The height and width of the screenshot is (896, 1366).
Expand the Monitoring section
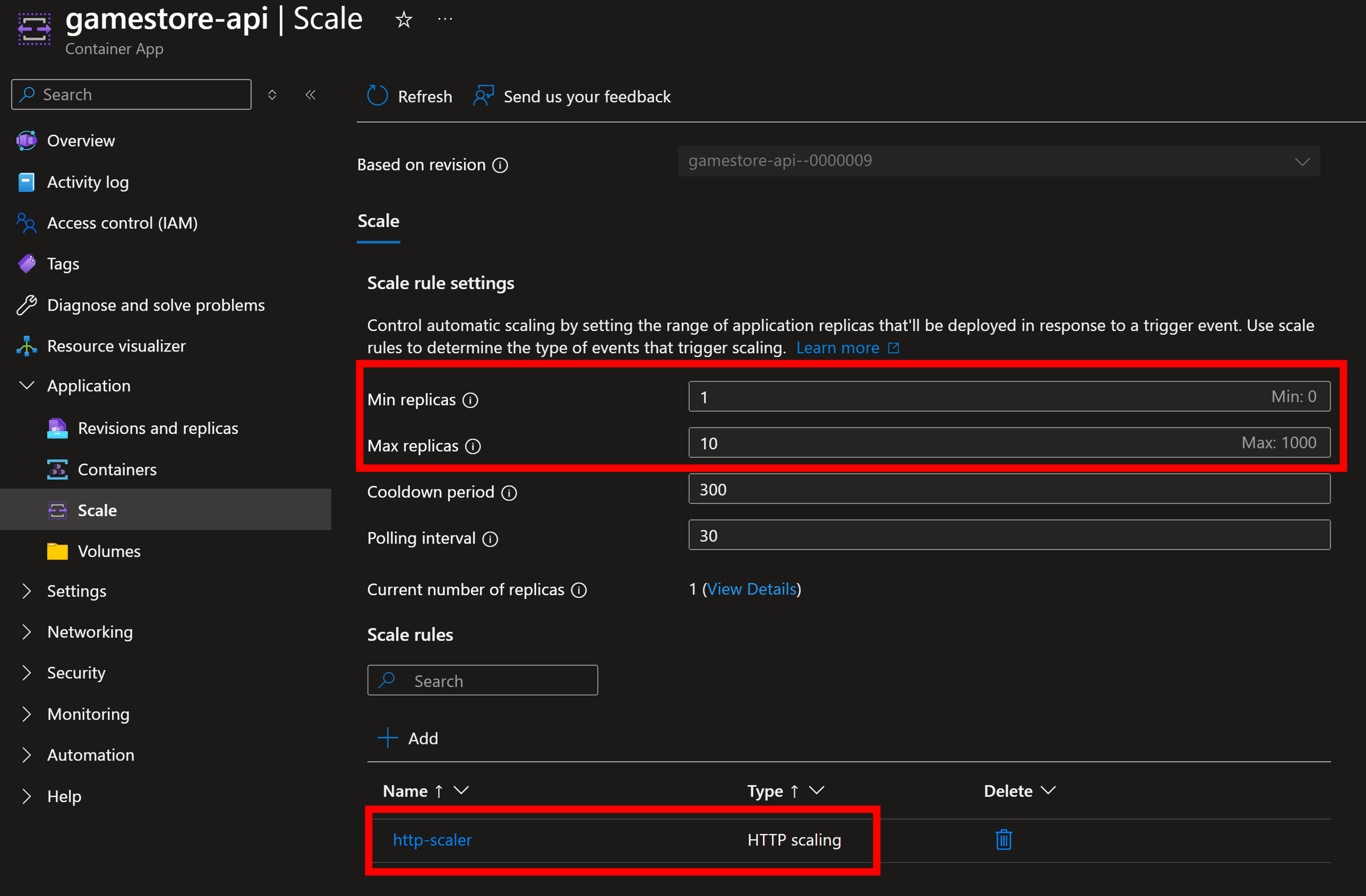point(26,714)
